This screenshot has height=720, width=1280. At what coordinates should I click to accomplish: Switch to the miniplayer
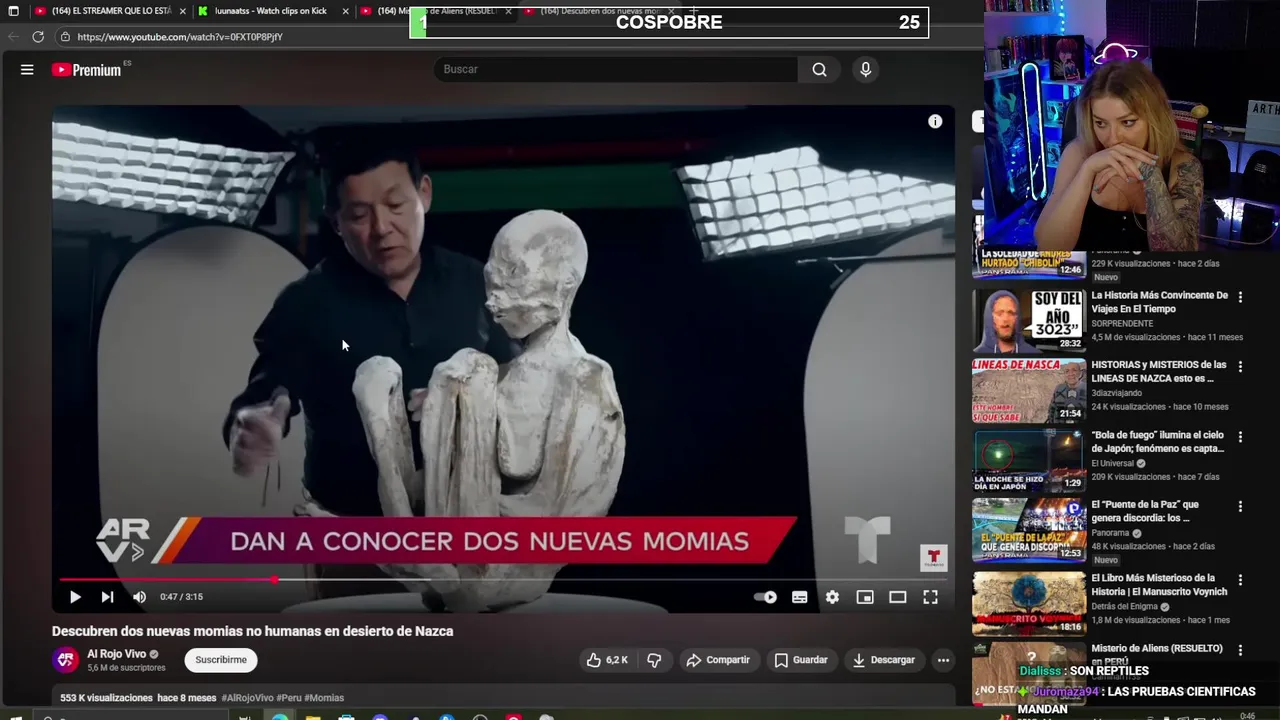click(x=865, y=597)
